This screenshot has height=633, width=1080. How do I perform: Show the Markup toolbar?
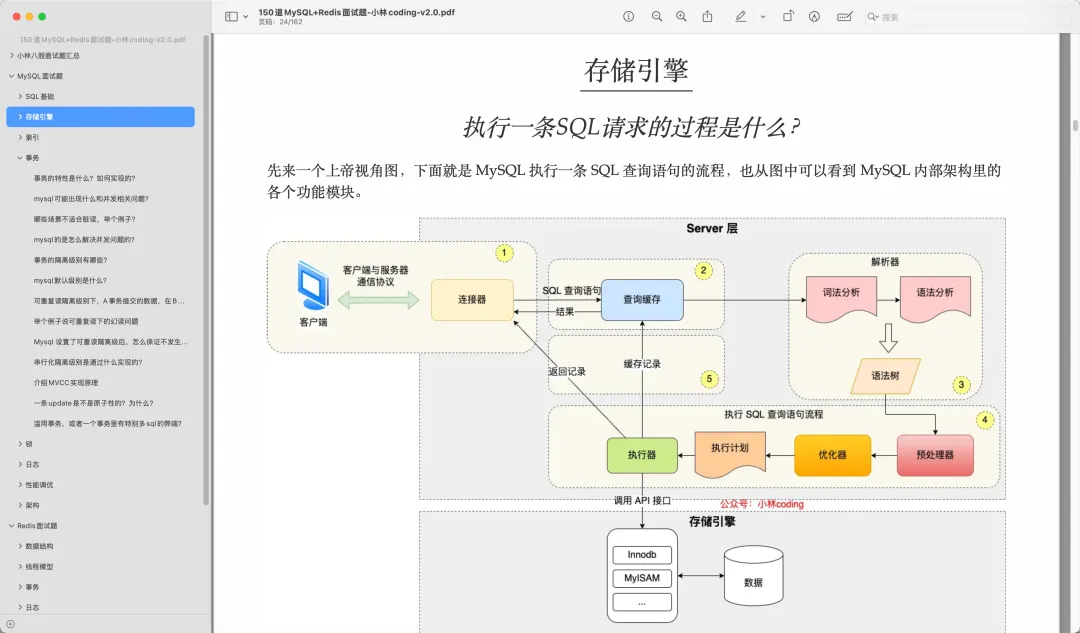pyautogui.click(x=814, y=16)
